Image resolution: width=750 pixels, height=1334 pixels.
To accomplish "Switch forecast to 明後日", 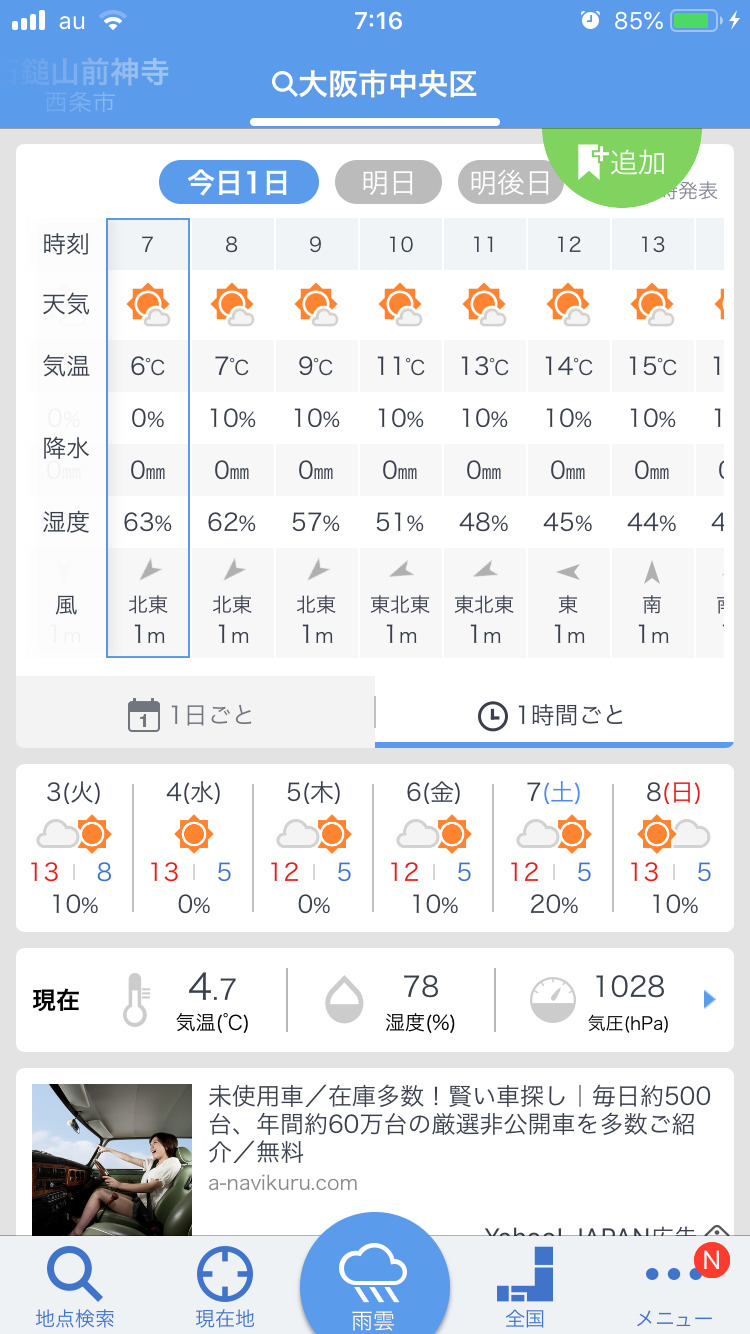I will (510, 183).
